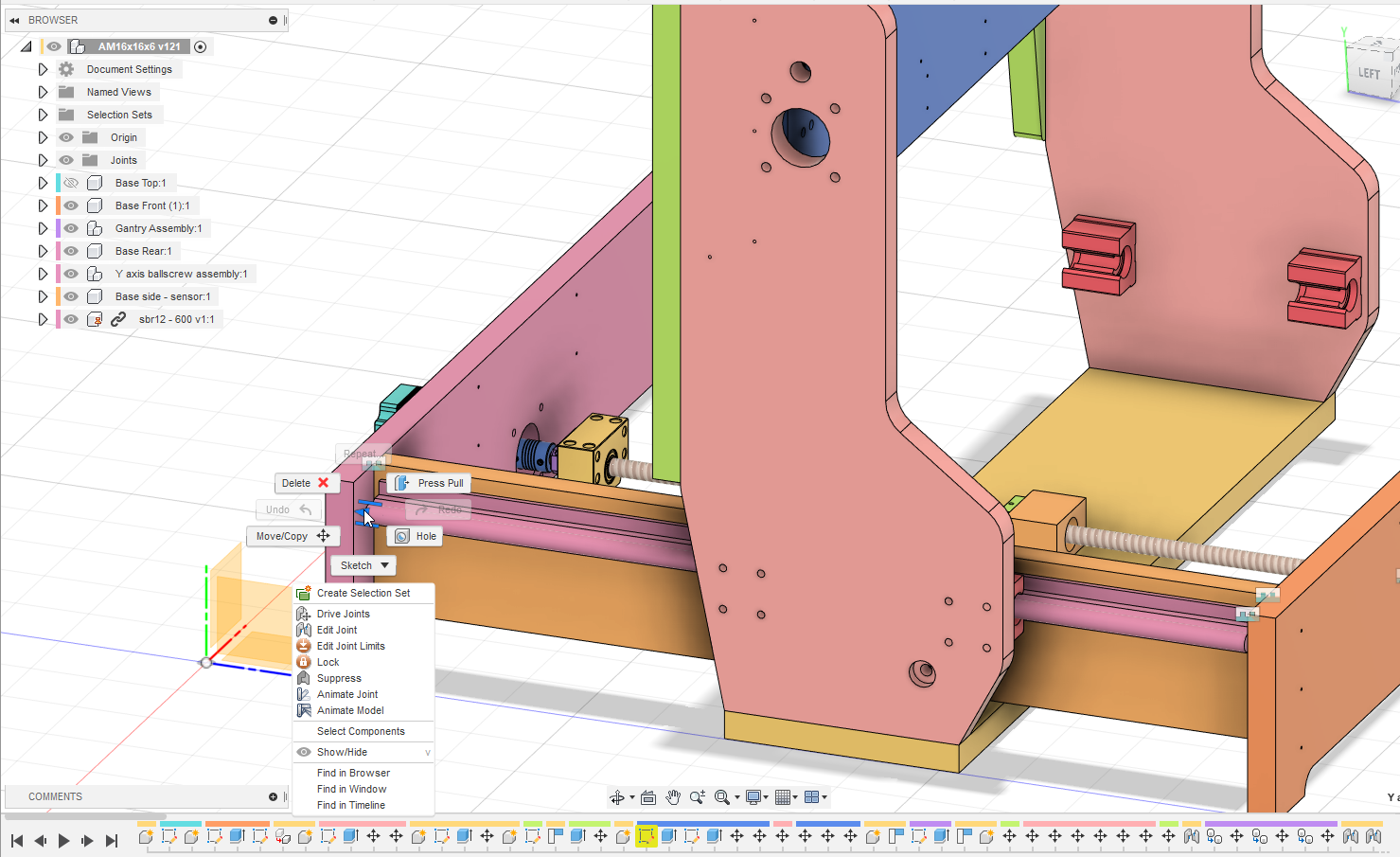Expand the Y axis ballscrew assembly node
The image size is (1400, 857).
pos(43,274)
